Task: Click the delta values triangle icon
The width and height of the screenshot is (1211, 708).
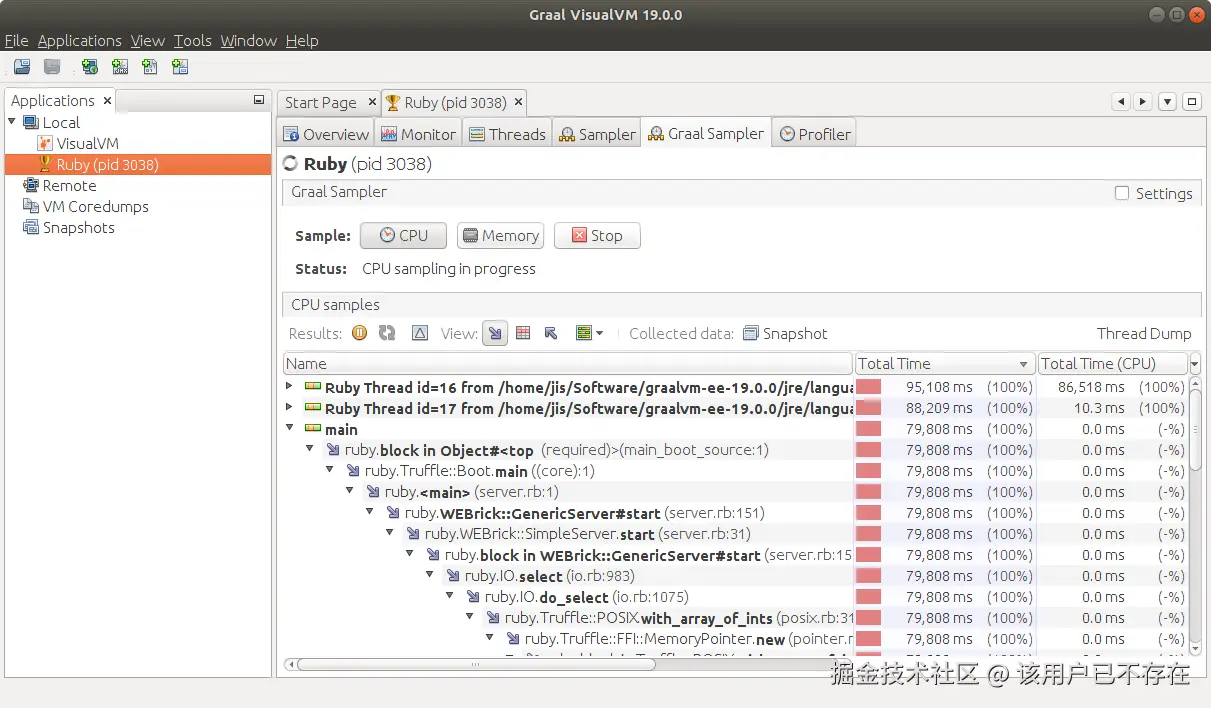Action: [420, 333]
